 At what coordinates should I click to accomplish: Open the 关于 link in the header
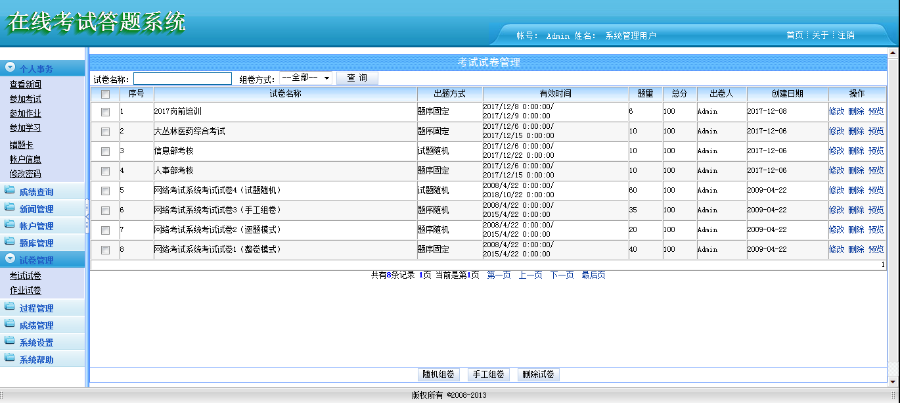pyautogui.click(x=820, y=35)
